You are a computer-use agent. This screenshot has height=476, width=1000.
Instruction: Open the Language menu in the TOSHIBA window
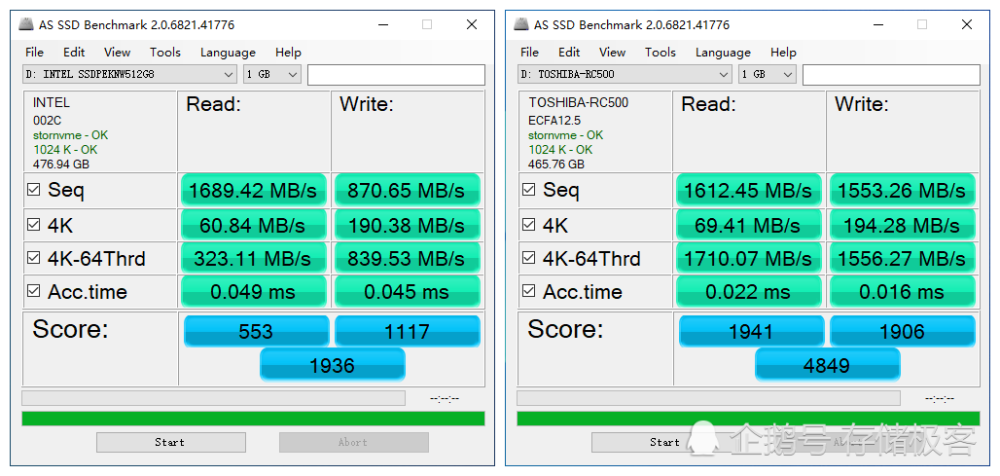723,52
